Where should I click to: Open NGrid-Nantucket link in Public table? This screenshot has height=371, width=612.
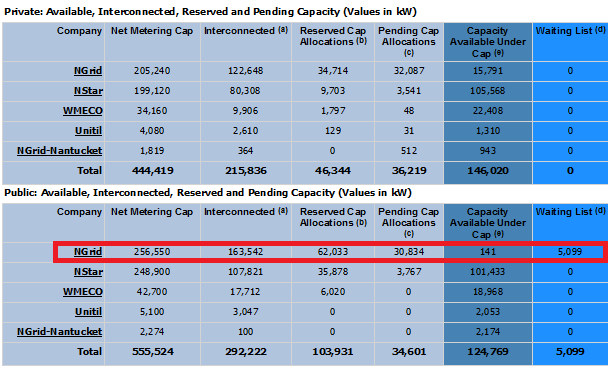click(59, 332)
